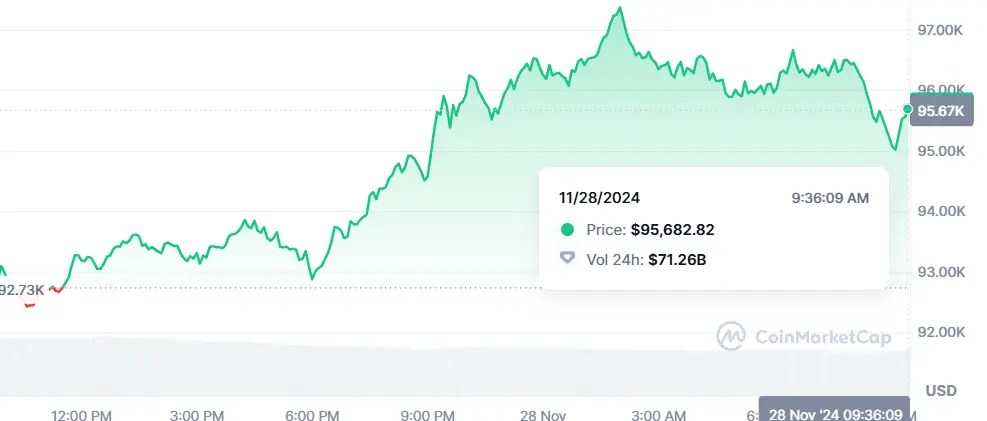Click the 9:36:09 AM time in tooltip
This screenshot has height=421, width=987.
pos(829,198)
